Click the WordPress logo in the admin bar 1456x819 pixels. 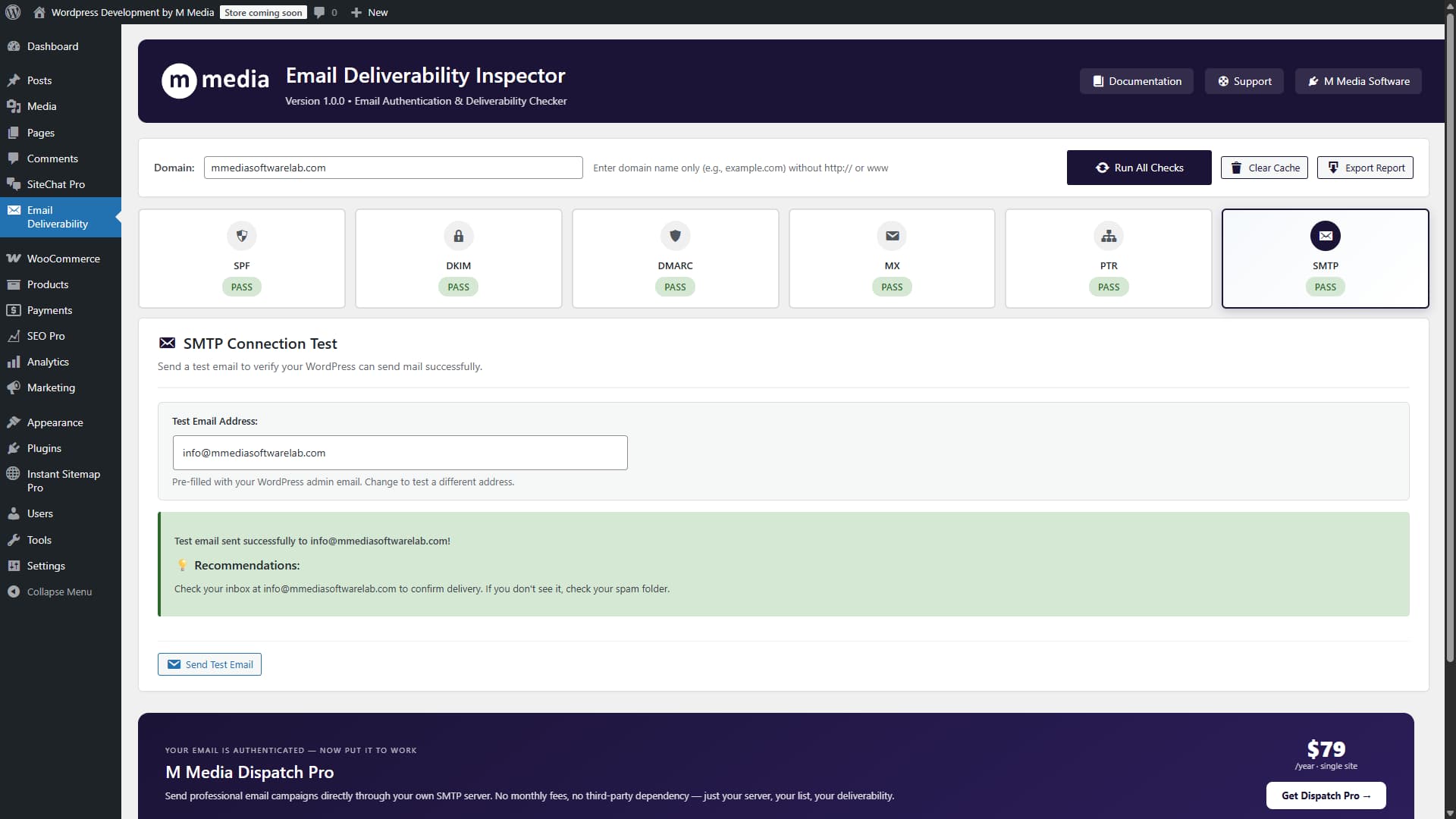click(12, 12)
